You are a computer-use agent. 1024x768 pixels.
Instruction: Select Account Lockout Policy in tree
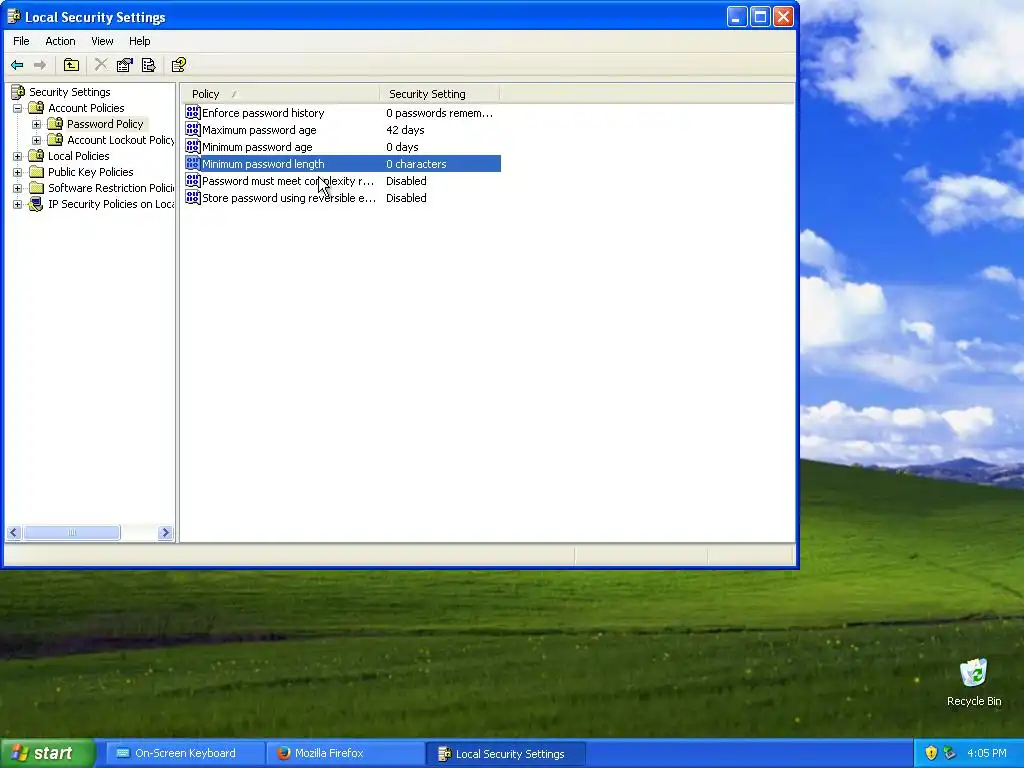click(x=120, y=140)
